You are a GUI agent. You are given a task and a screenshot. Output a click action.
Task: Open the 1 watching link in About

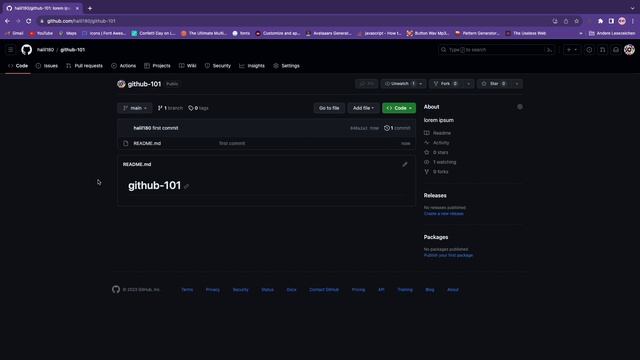440,162
